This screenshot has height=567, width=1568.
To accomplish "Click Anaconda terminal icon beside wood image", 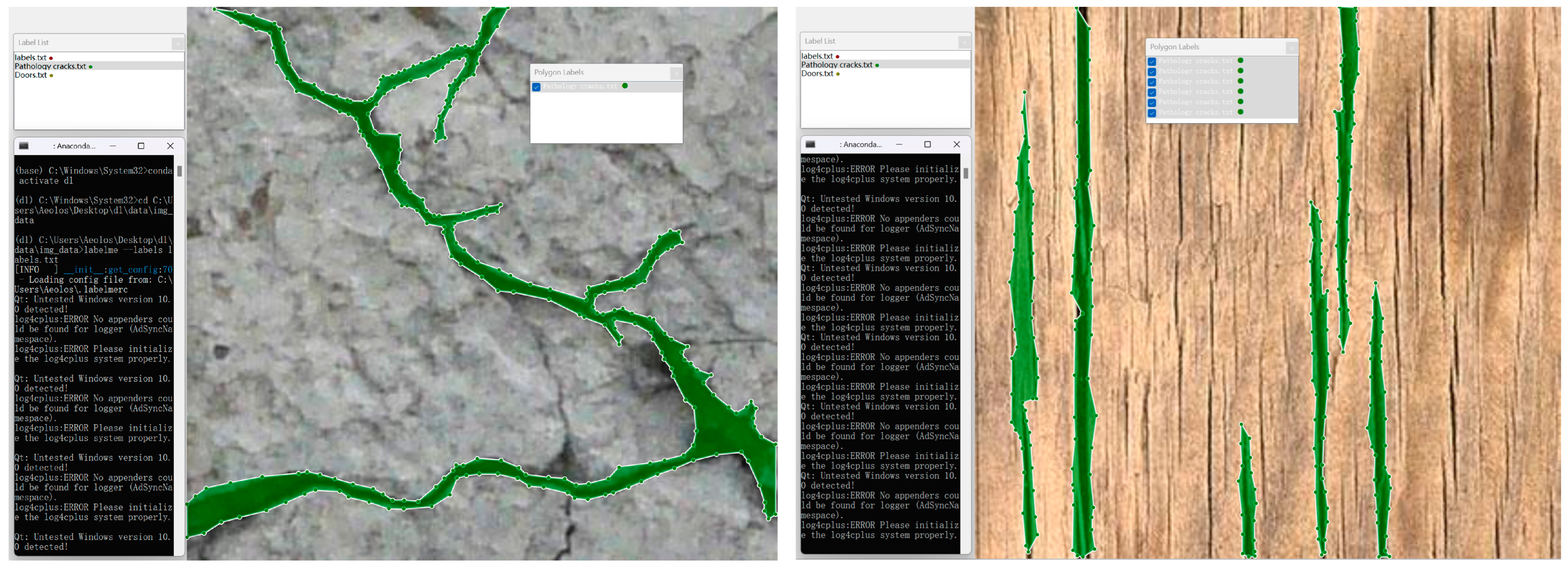I will pos(810,144).
